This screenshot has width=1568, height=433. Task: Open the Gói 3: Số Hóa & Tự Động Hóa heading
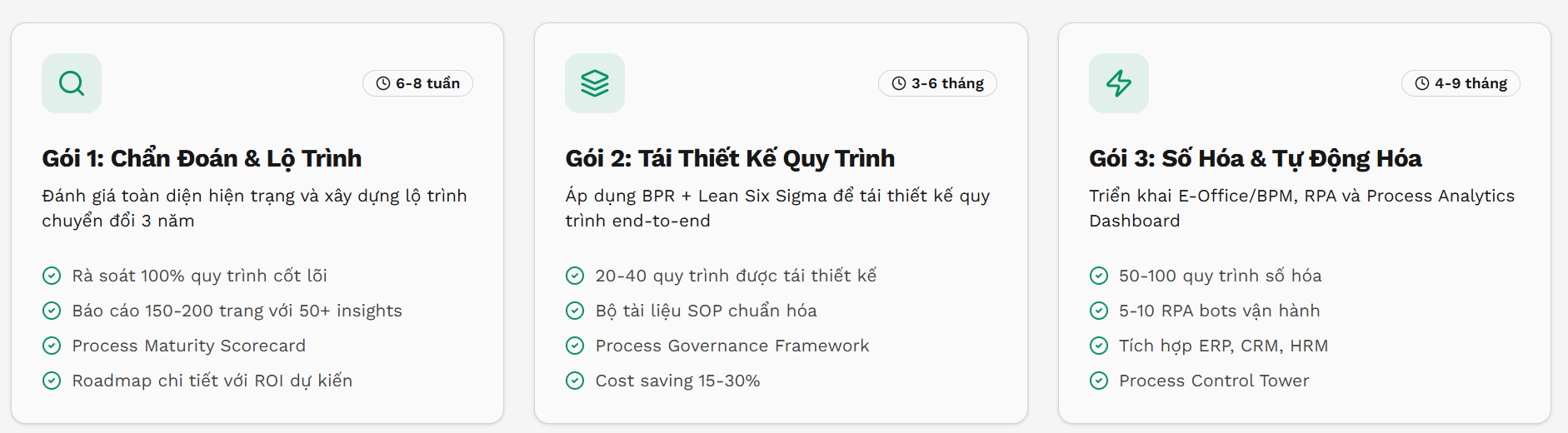point(1255,158)
